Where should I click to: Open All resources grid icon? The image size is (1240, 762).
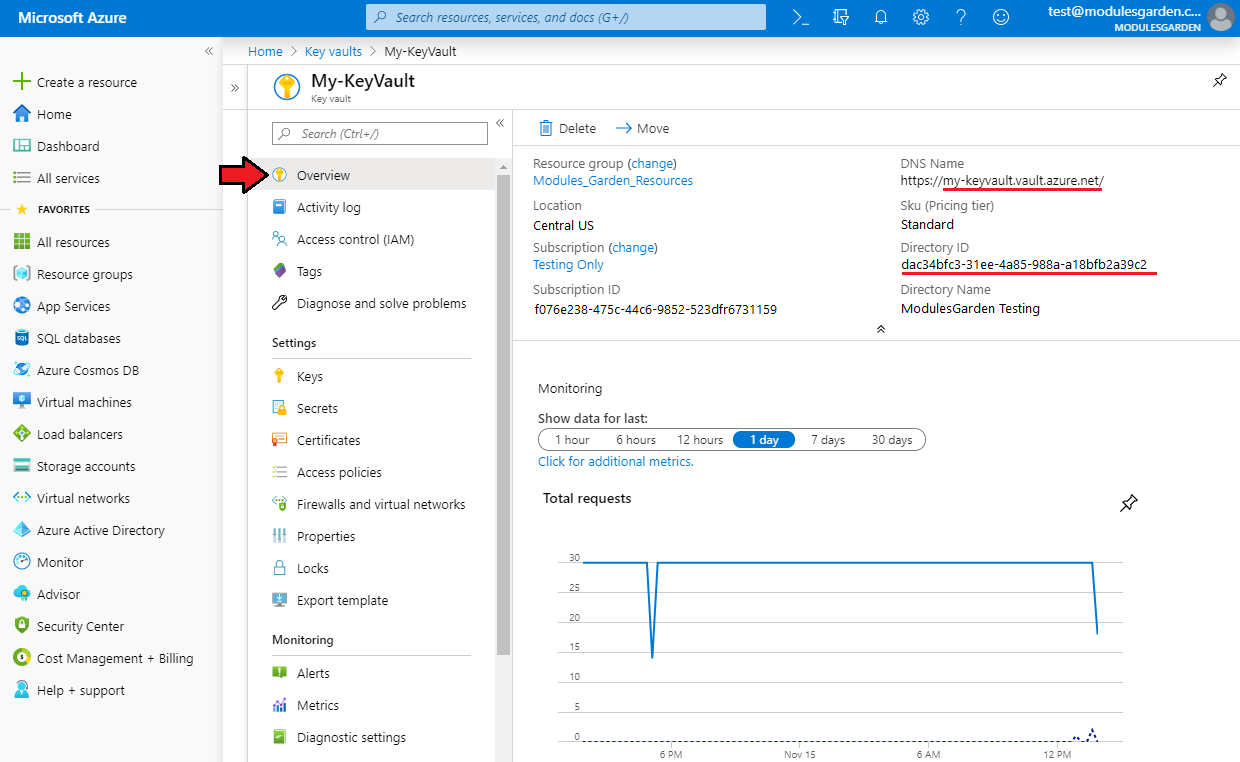coord(22,242)
